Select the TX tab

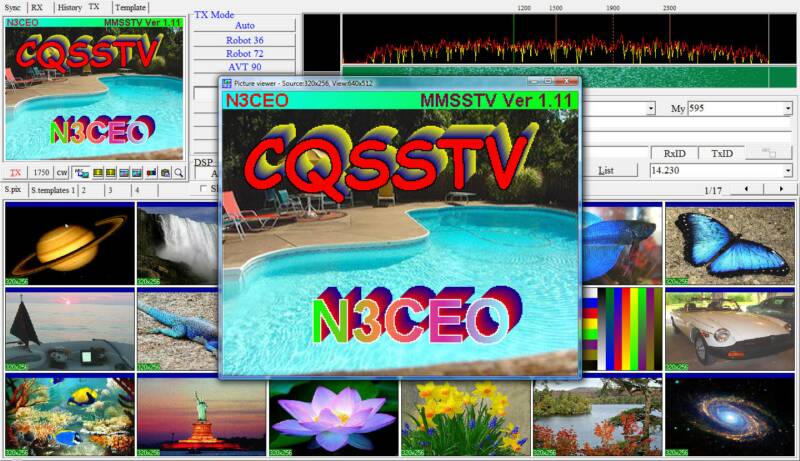94,7
